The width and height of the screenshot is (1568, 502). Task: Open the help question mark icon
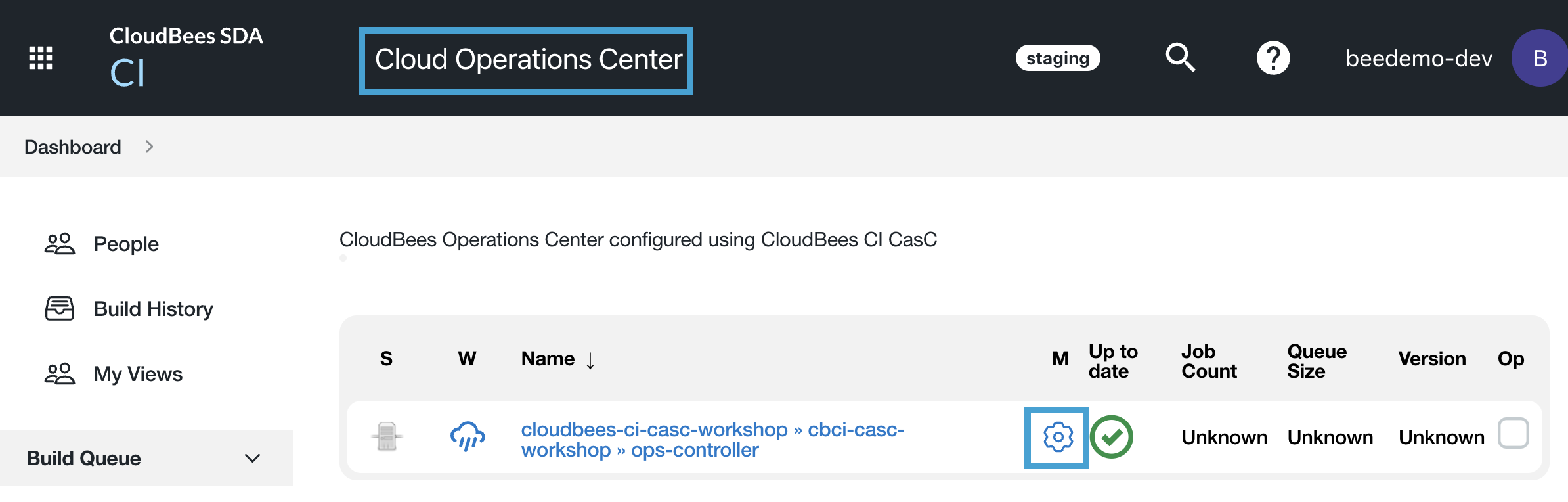click(1273, 58)
